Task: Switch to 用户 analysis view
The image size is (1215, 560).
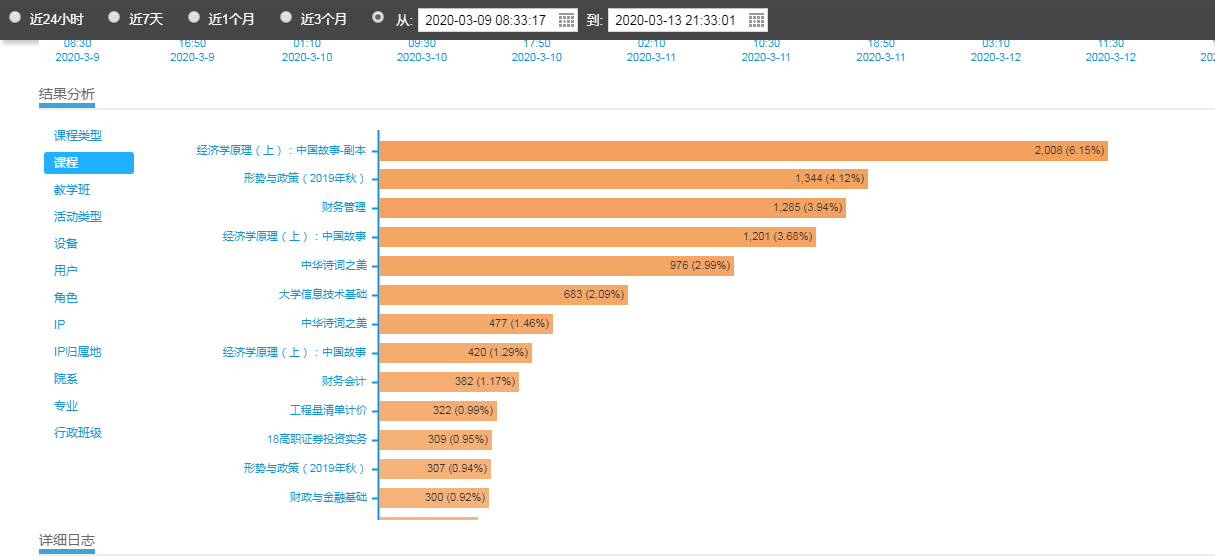Action: pos(66,270)
